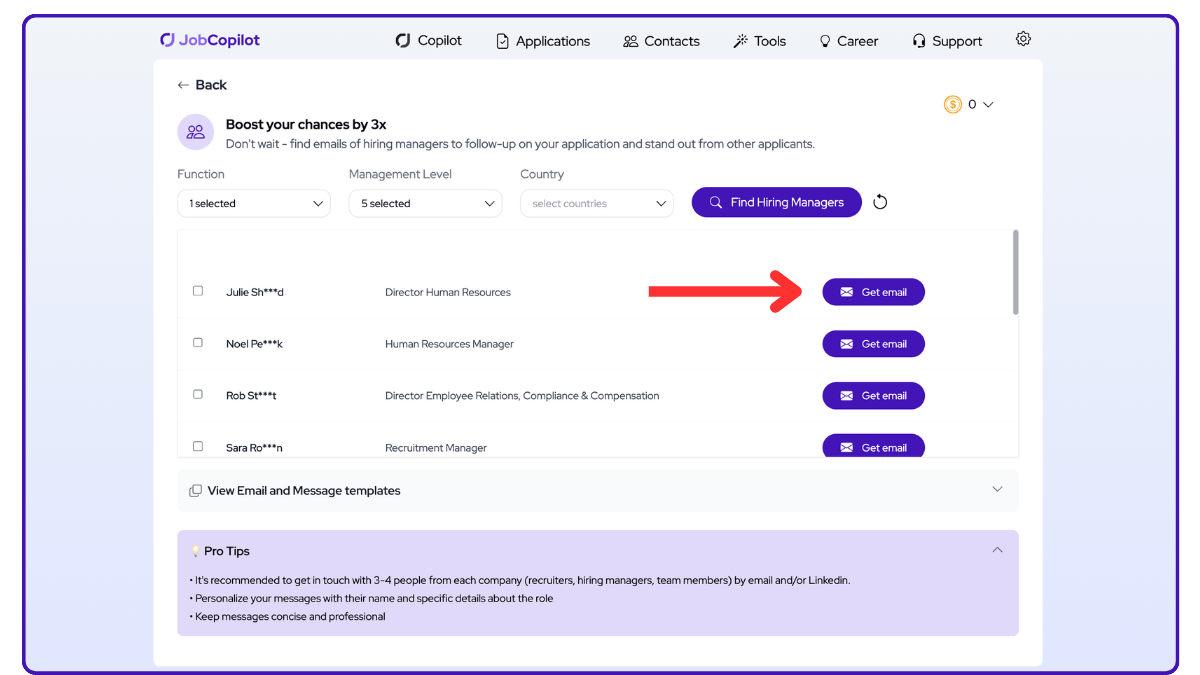Open the Function dropdown

click(254, 203)
